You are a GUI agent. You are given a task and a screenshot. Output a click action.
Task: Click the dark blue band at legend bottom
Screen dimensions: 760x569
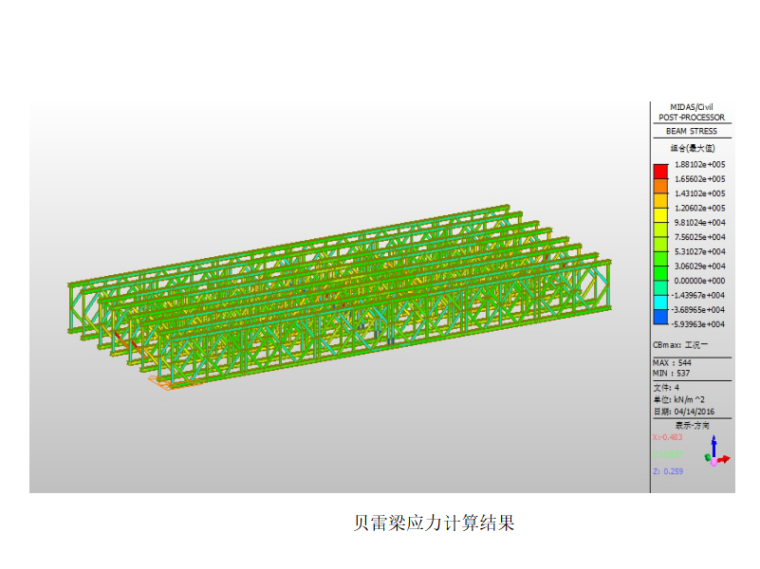[x=660, y=317]
